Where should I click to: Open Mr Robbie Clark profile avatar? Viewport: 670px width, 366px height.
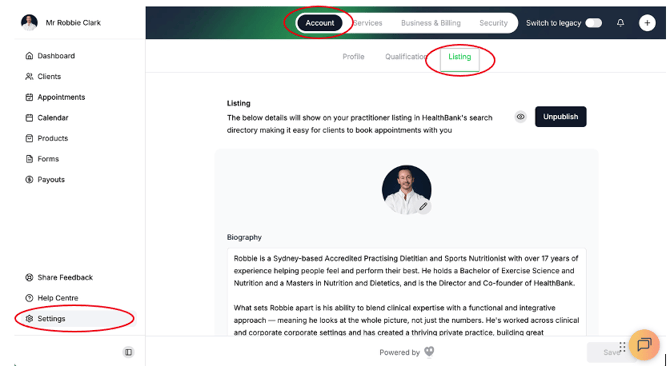pyautogui.click(x=29, y=23)
